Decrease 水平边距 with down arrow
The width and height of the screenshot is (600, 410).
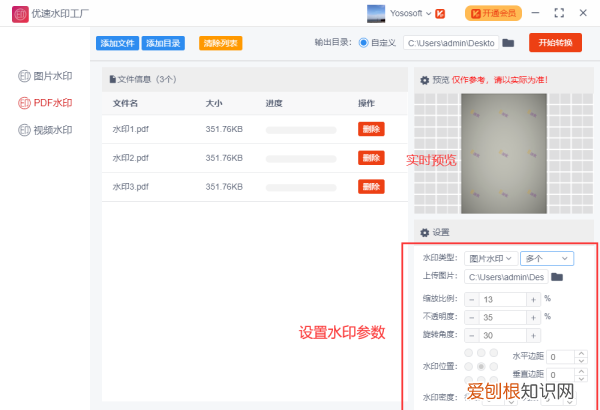[x=581, y=361]
